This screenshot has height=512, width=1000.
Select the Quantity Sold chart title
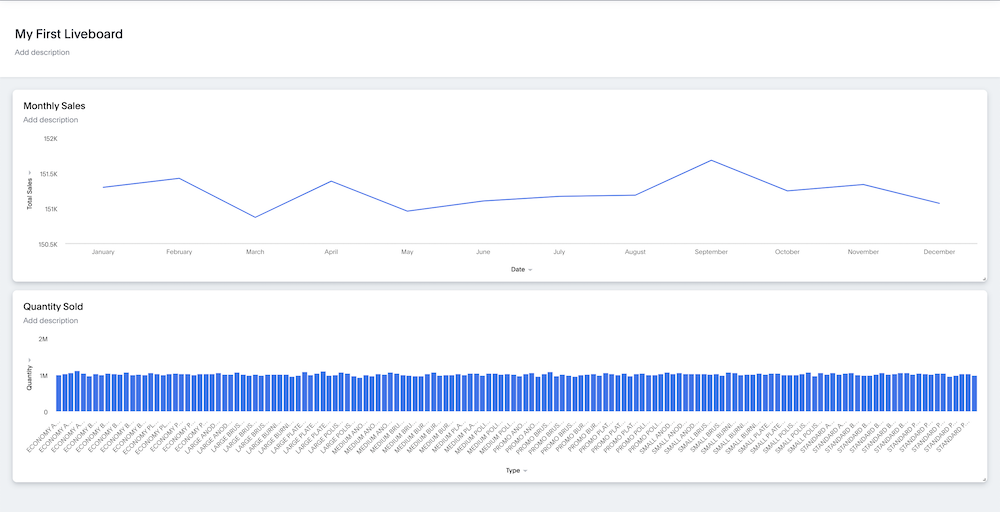pyautogui.click(x=53, y=306)
